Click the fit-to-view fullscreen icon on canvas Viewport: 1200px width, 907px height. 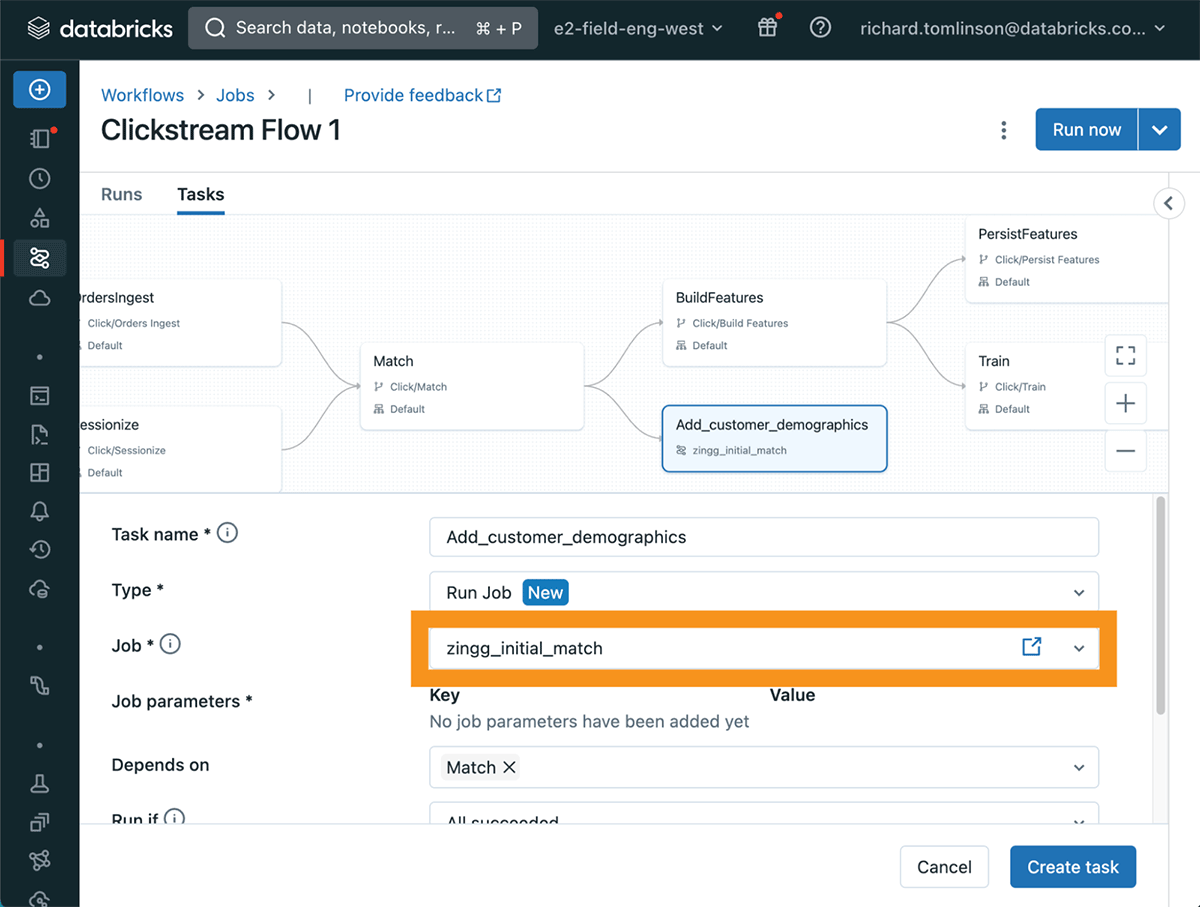coord(1125,355)
